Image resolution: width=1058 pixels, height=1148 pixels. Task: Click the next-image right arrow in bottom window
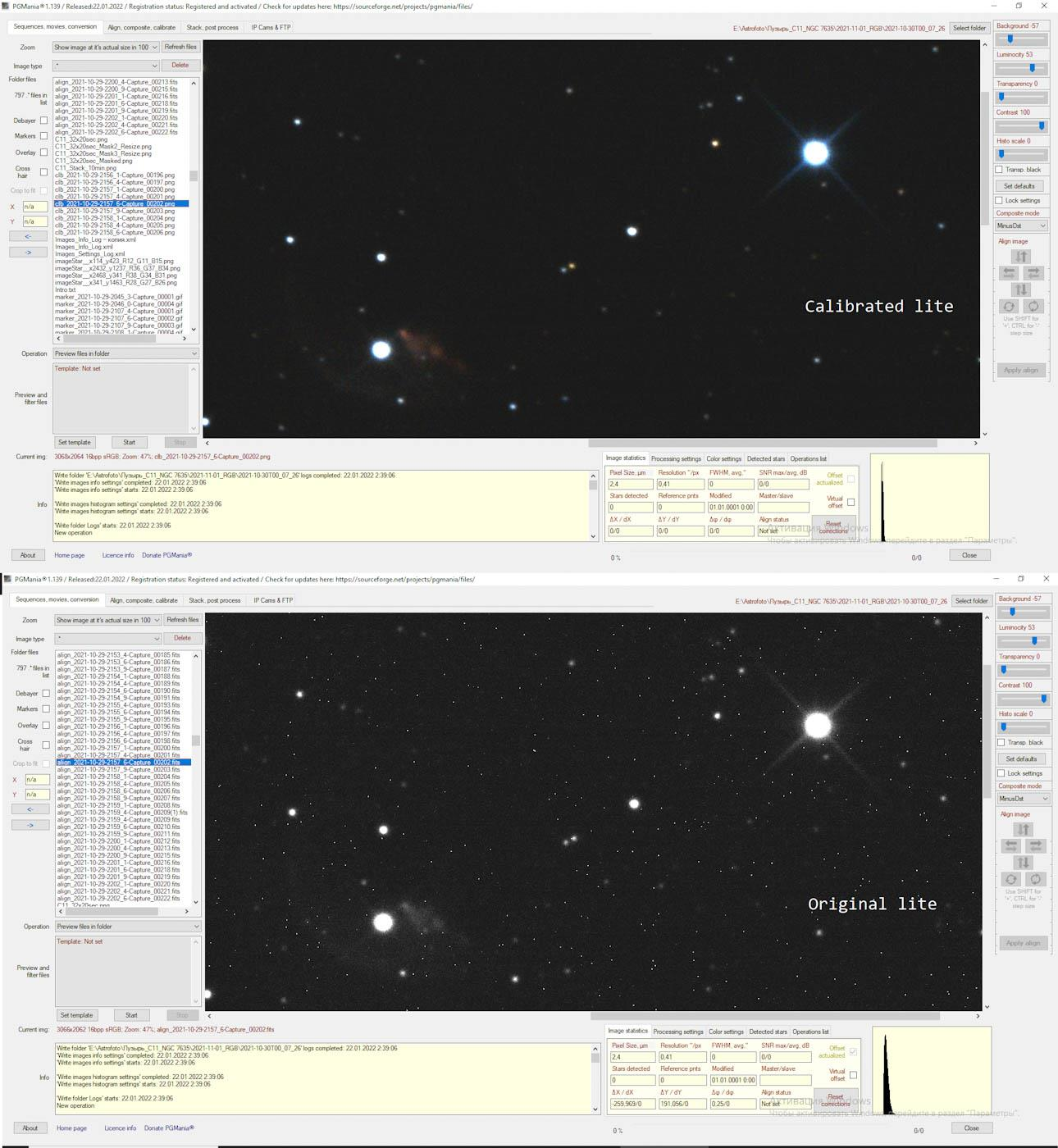point(30,826)
